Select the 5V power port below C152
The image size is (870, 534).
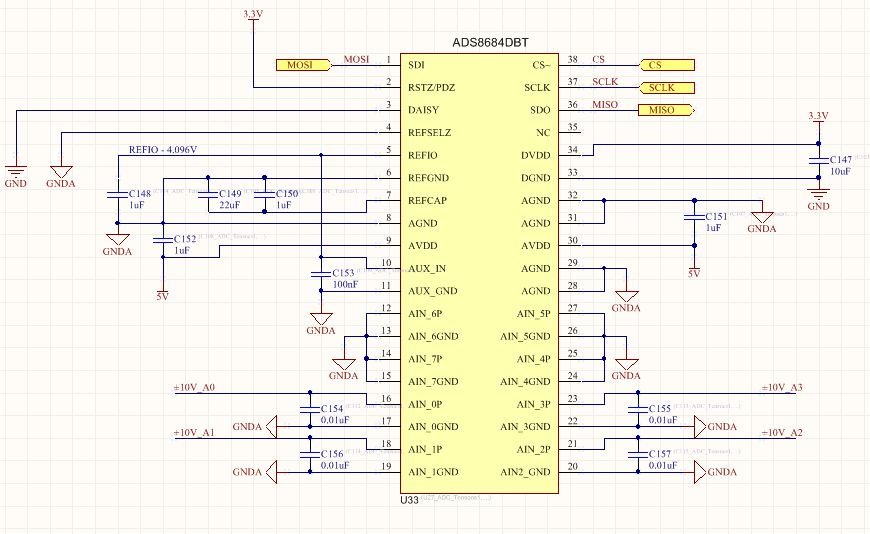[162, 294]
